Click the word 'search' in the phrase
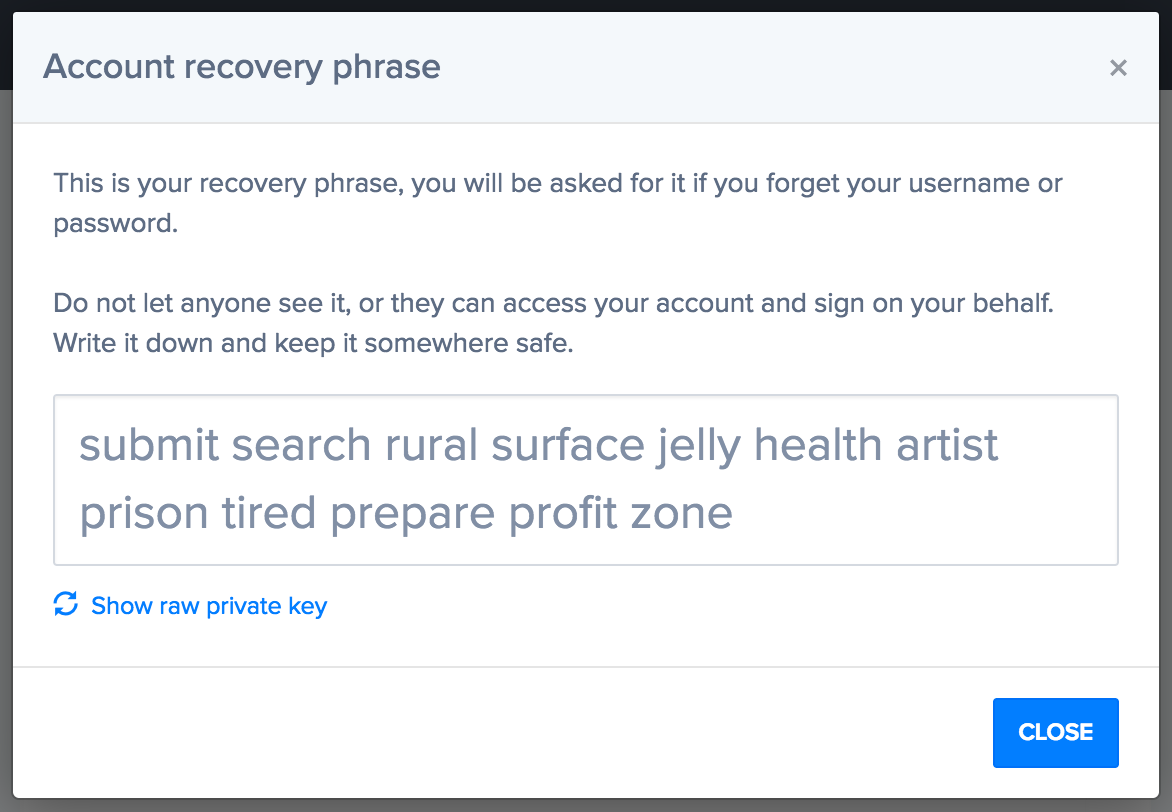 pyautogui.click(x=301, y=445)
